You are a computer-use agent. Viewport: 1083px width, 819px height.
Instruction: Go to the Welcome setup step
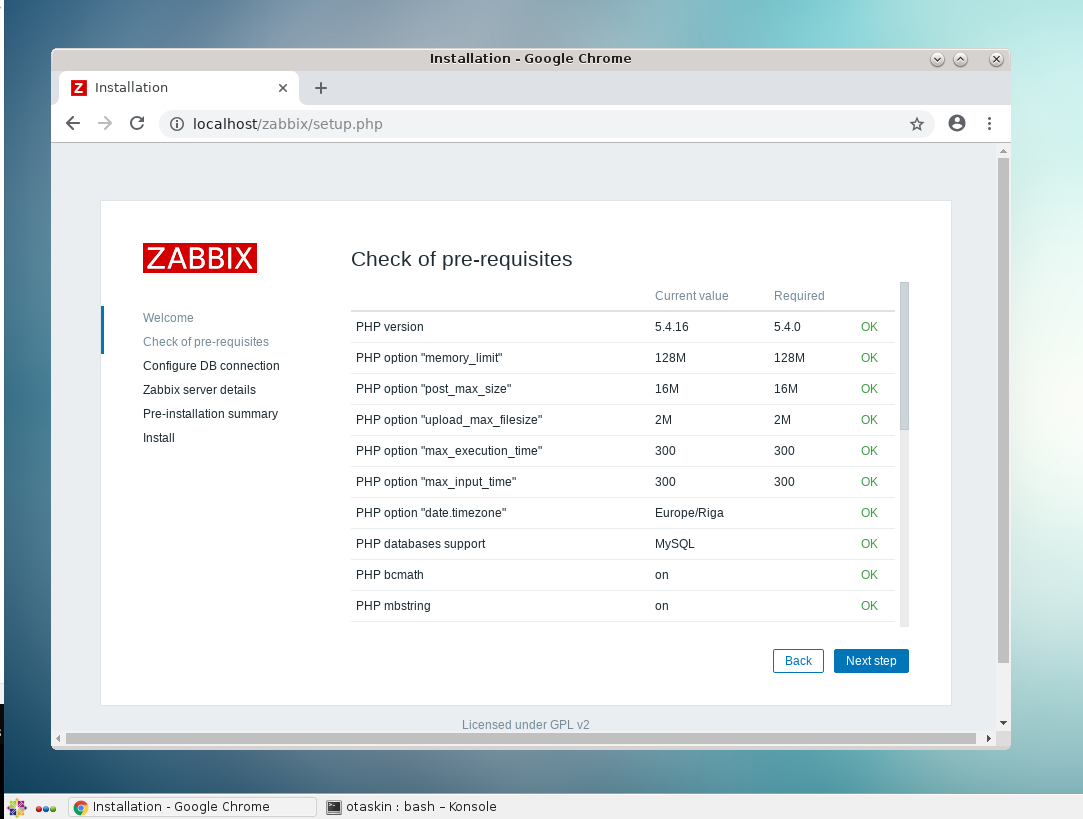coord(168,318)
